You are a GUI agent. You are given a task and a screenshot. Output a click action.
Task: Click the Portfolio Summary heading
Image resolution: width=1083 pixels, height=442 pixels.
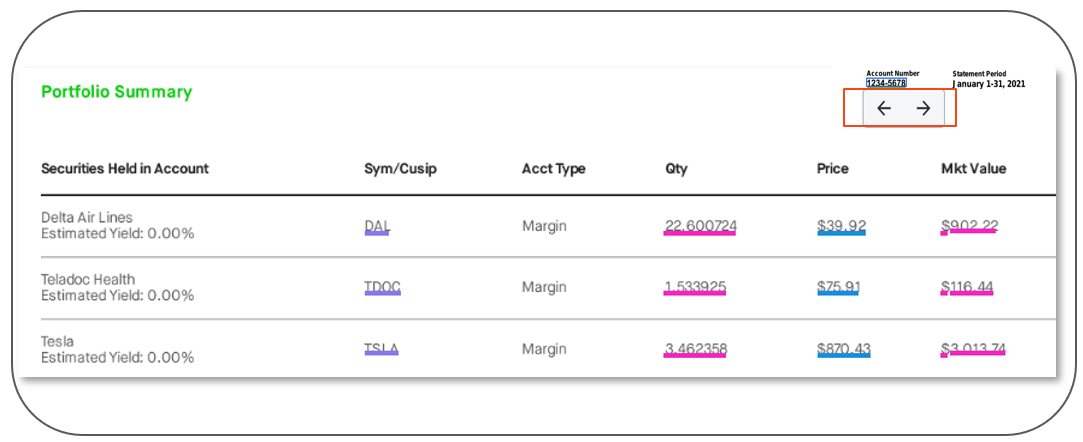116,92
